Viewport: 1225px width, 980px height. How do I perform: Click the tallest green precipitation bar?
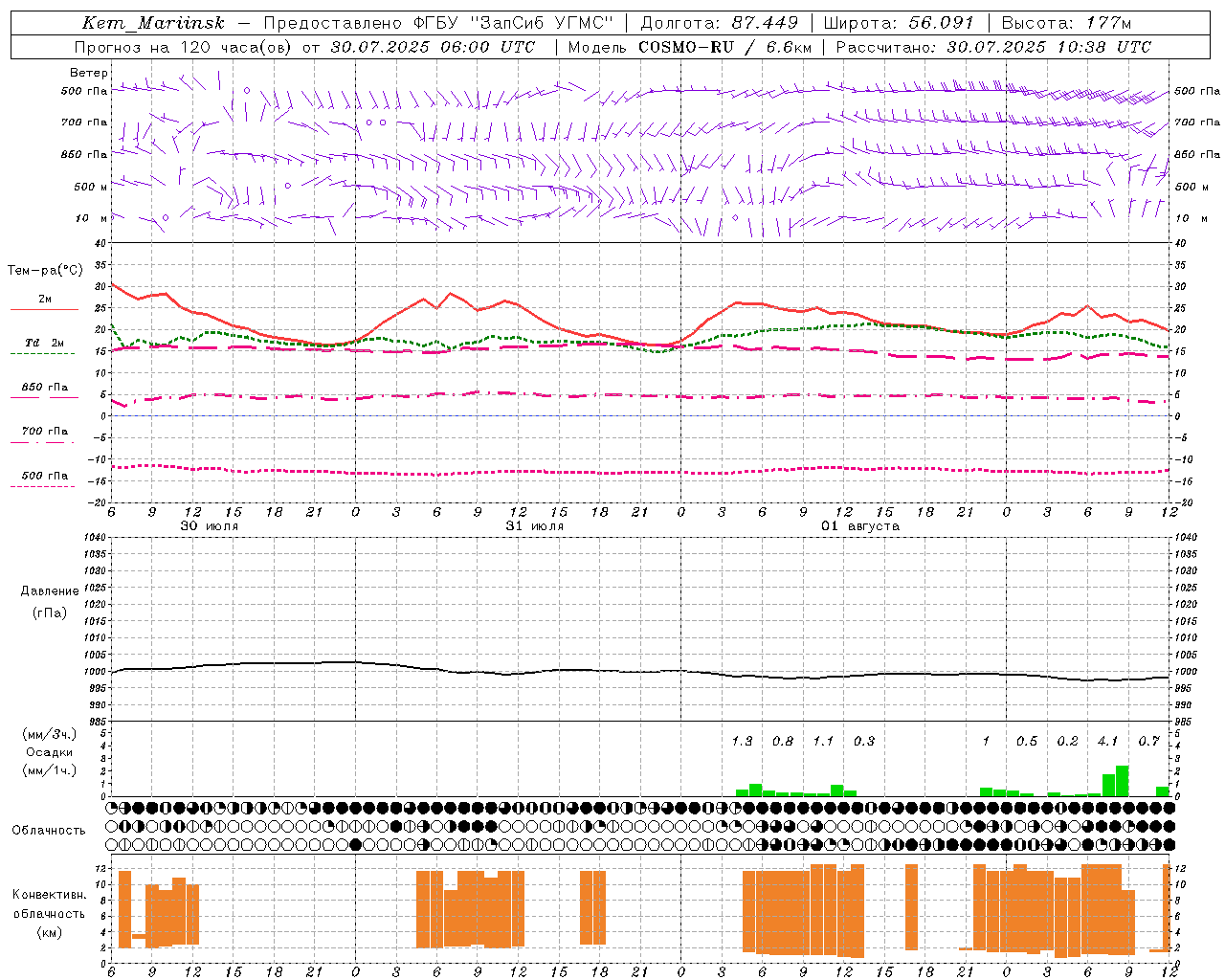(1122, 781)
